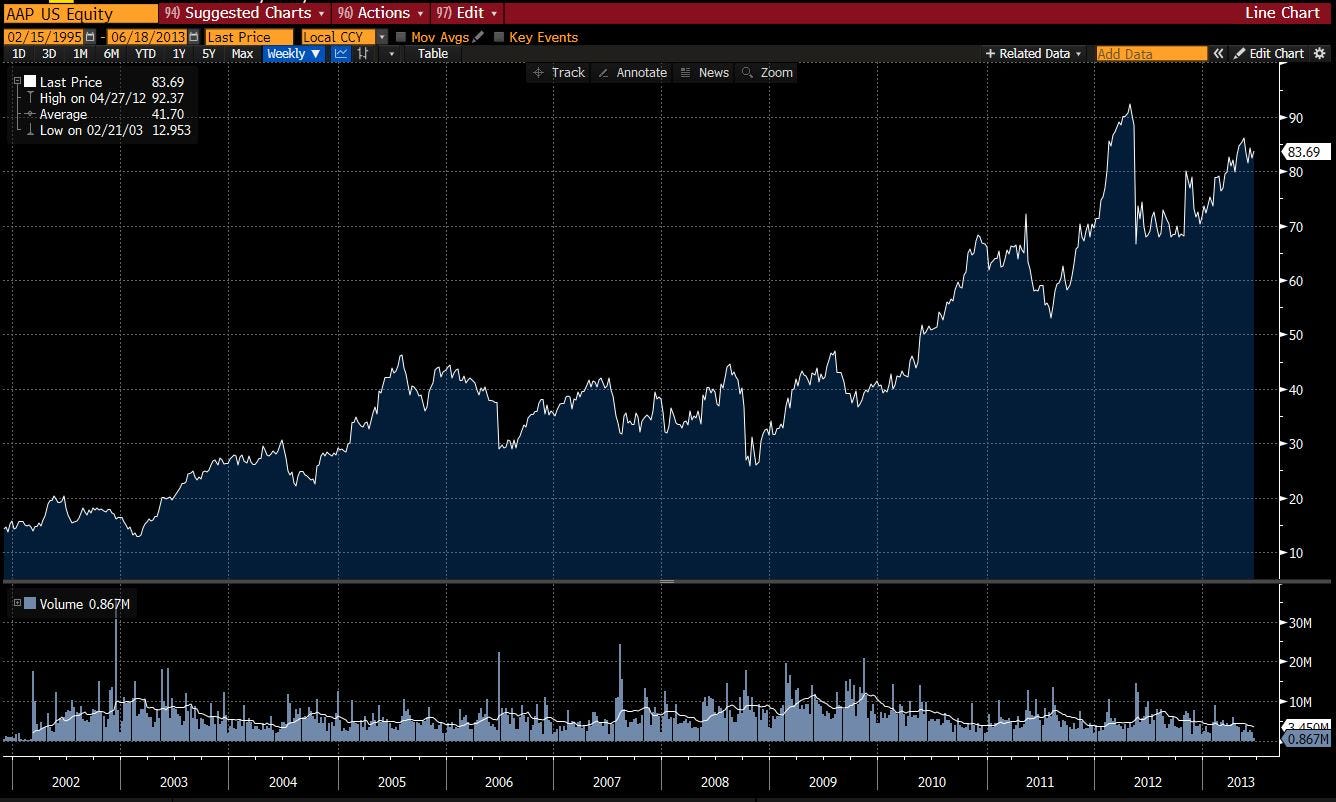Collapse the panel with the double-chevron icon
This screenshot has width=1336, height=802.
coord(1219,54)
